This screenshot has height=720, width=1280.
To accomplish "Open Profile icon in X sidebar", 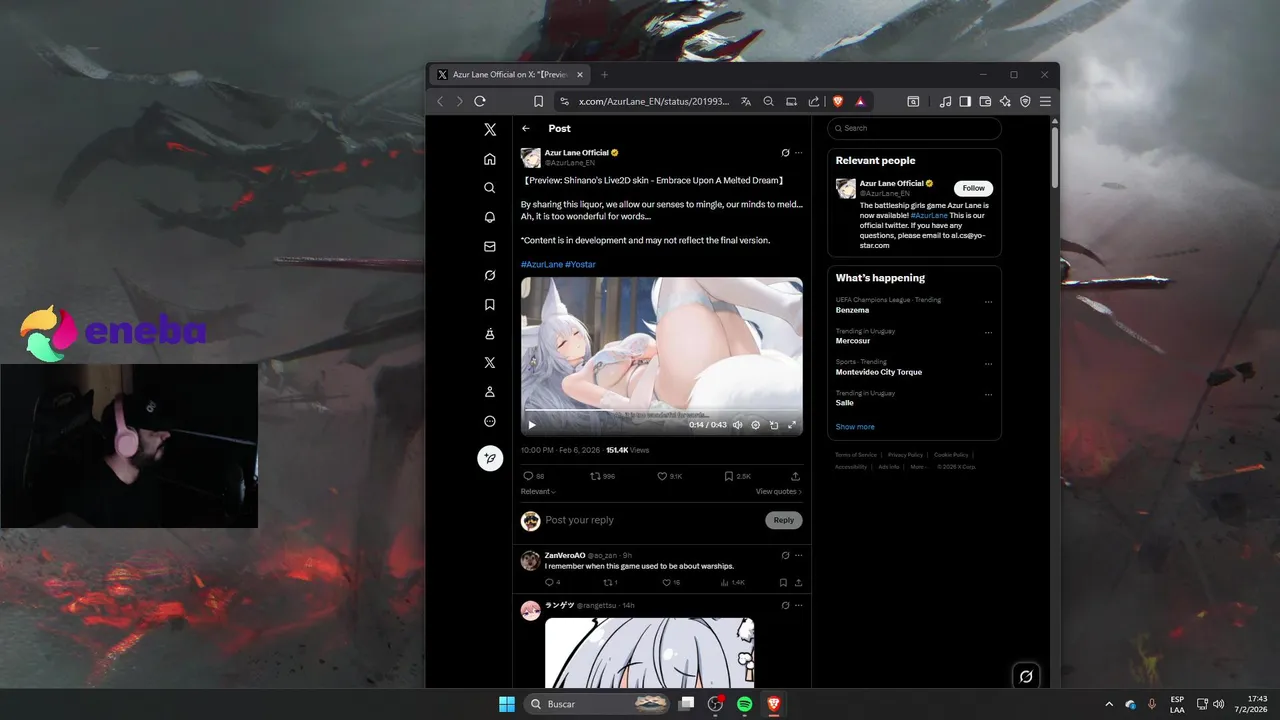I will tap(490, 392).
